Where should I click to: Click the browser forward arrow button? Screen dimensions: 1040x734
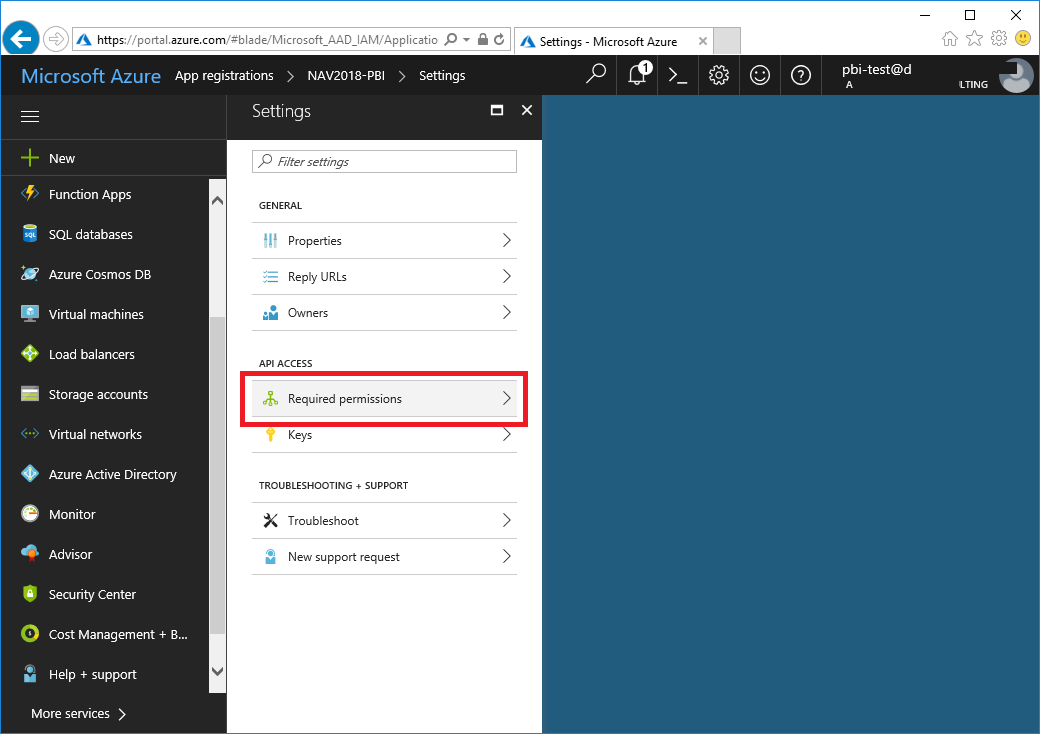coord(56,39)
